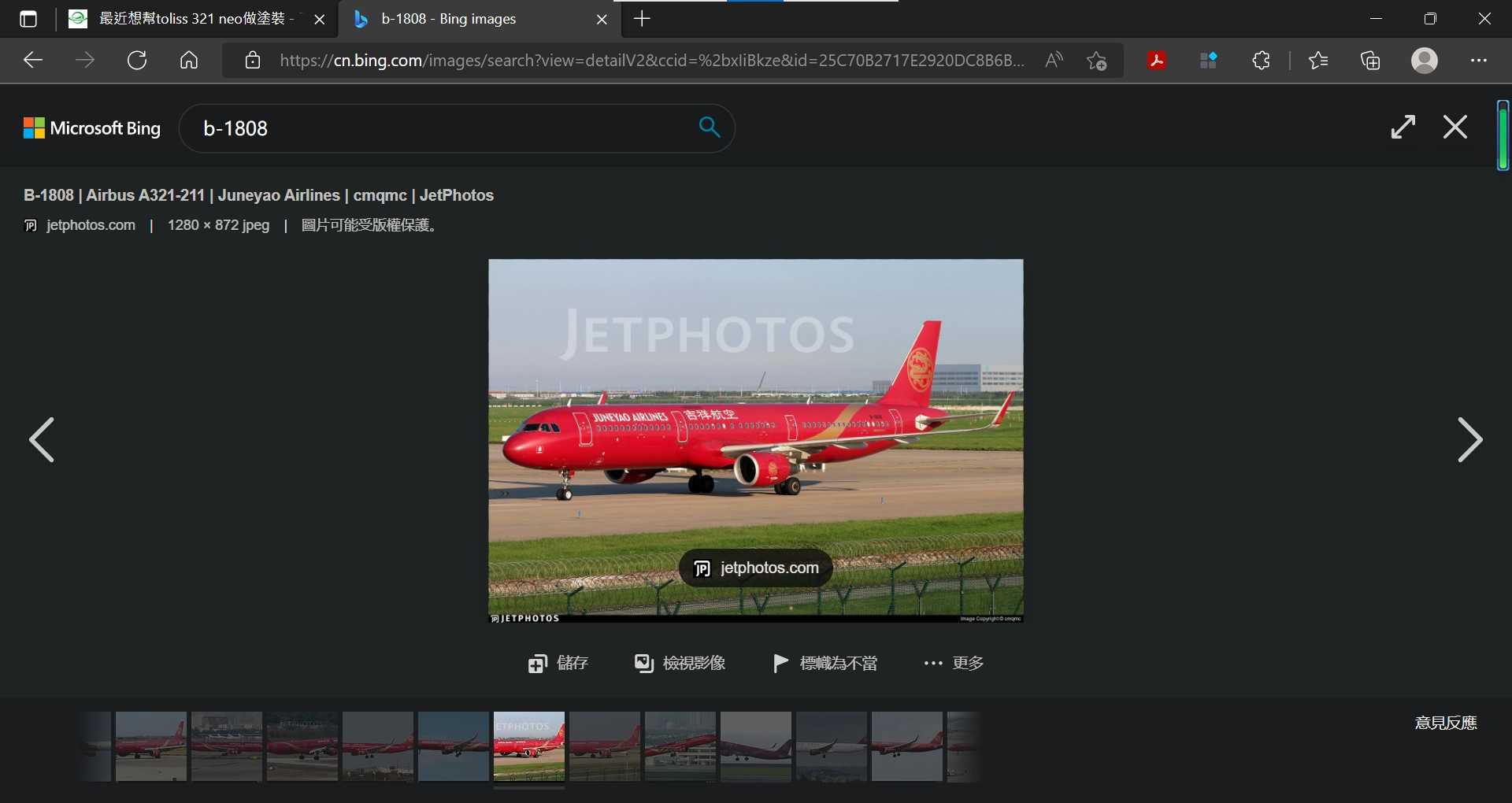Click the jetphotos.com badge on the image

(756, 568)
